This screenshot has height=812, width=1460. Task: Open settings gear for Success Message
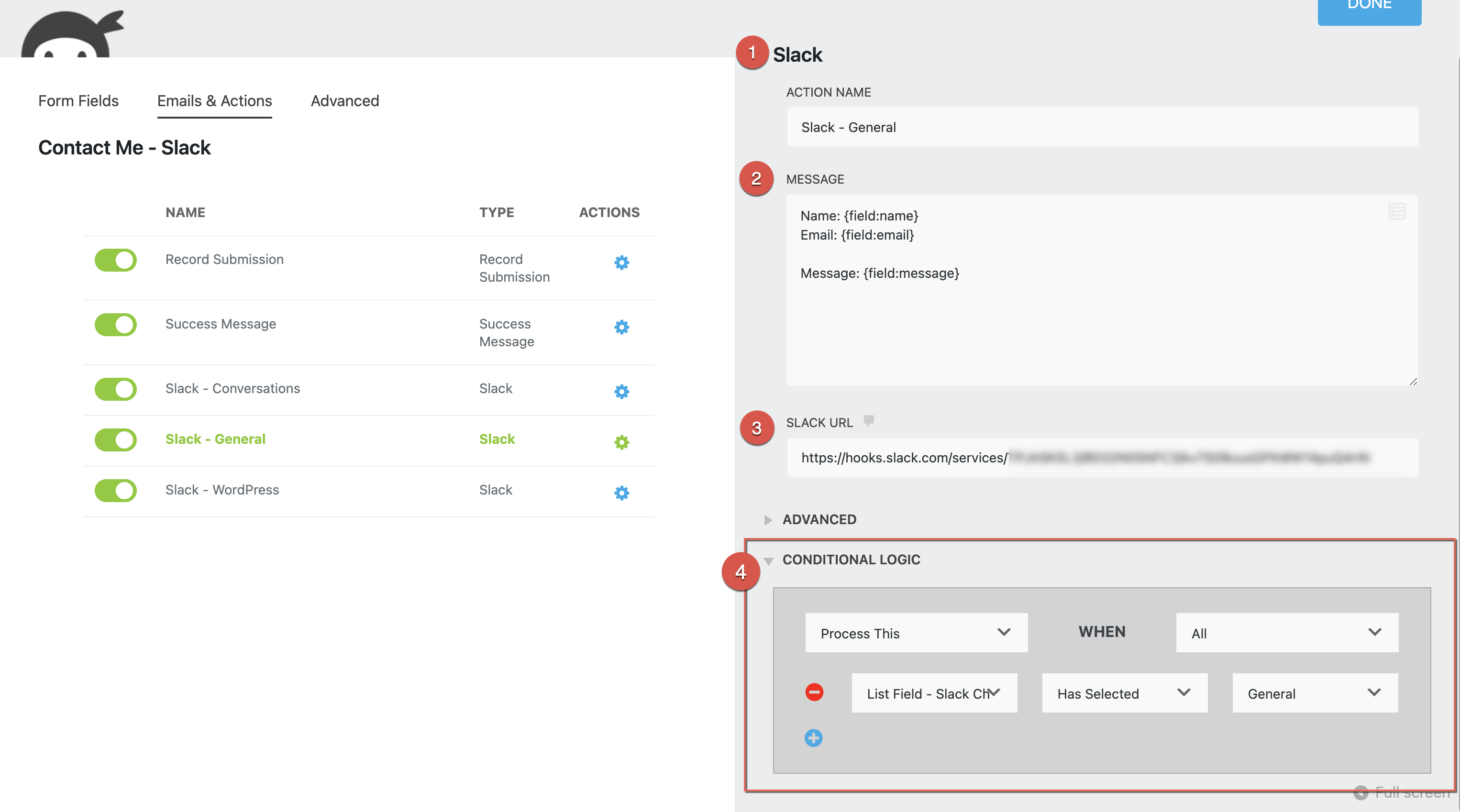click(621, 327)
